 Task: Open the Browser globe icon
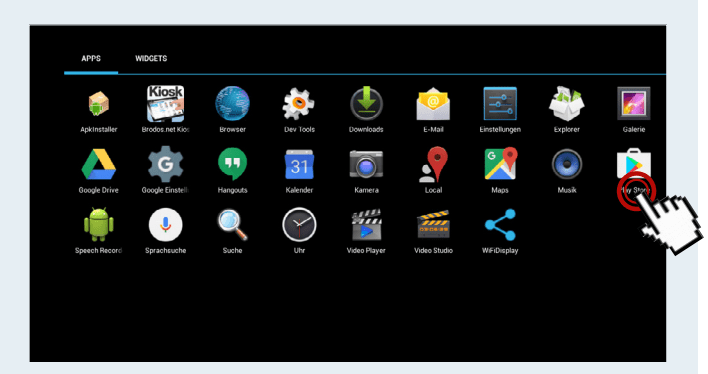(x=232, y=103)
